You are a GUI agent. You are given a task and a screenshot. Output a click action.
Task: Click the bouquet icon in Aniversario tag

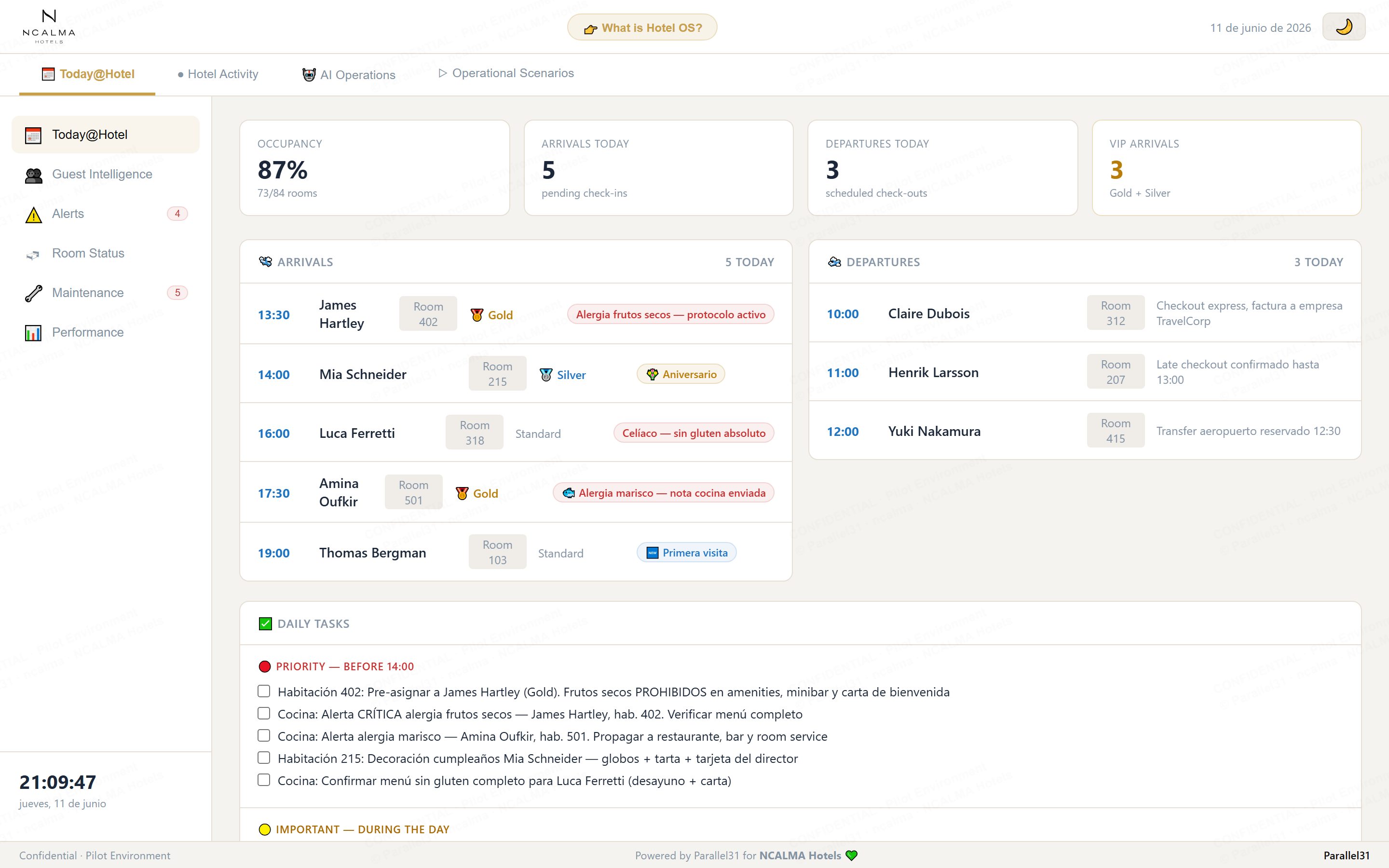click(652, 374)
